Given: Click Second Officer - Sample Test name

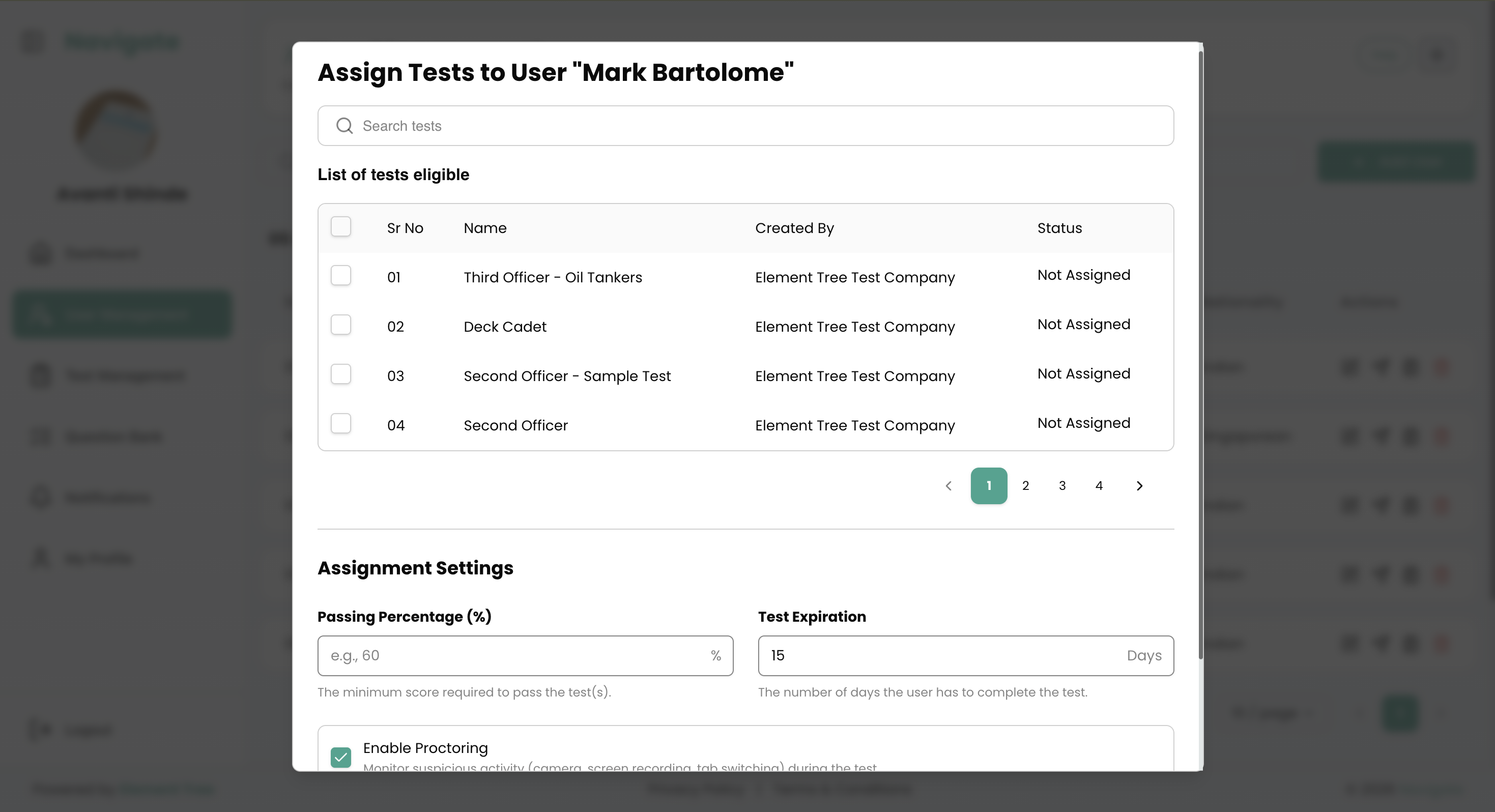Looking at the screenshot, I should [x=567, y=375].
